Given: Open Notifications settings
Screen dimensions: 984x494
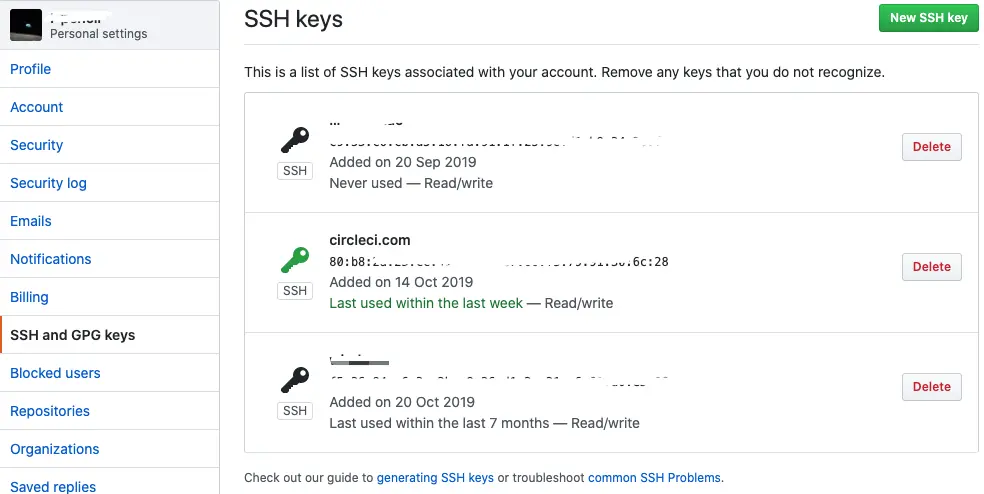Looking at the screenshot, I should tap(51, 259).
